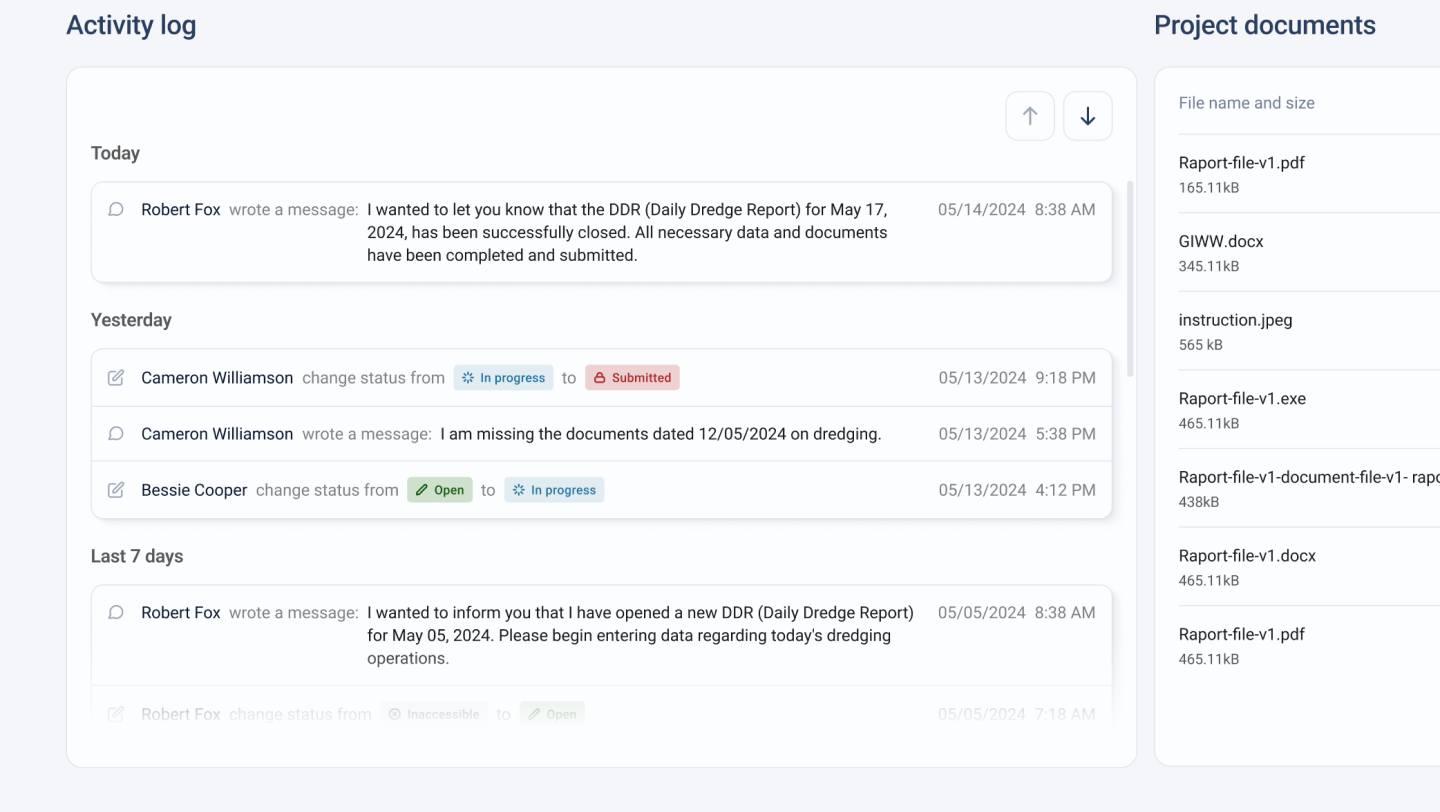Click the red Submitted status badge
The width and height of the screenshot is (1440, 812).
632,378
